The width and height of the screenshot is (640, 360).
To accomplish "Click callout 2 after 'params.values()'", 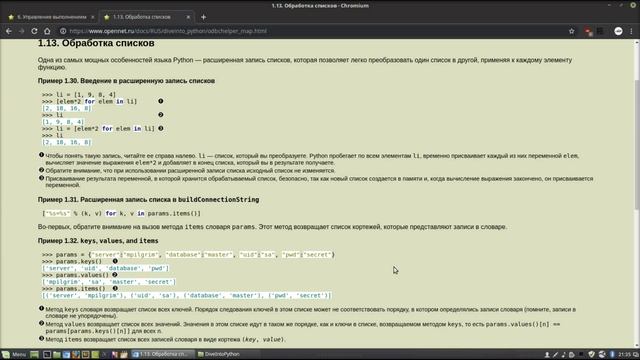I will (x=115, y=275).
